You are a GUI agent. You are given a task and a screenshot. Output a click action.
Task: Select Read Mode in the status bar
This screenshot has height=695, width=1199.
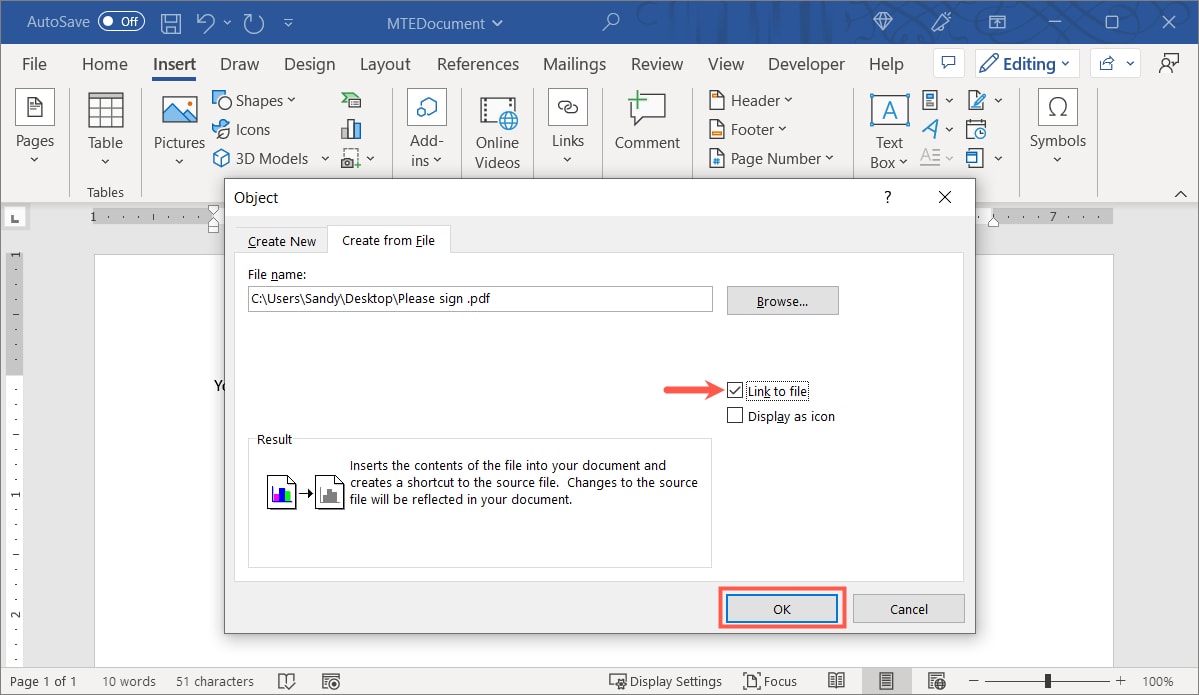click(x=836, y=681)
